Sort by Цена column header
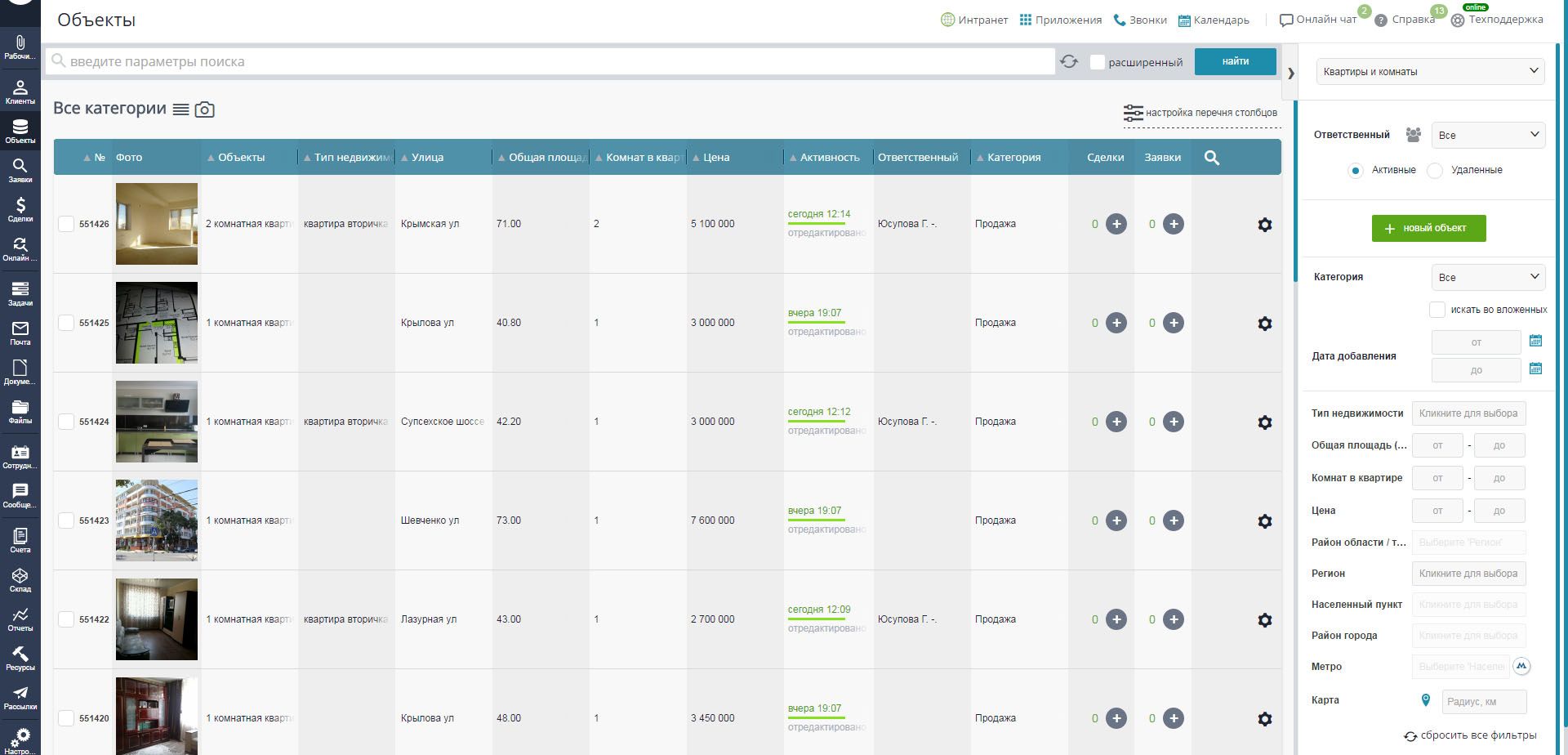Viewport: 1568px width, 755px height. click(x=716, y=158)
